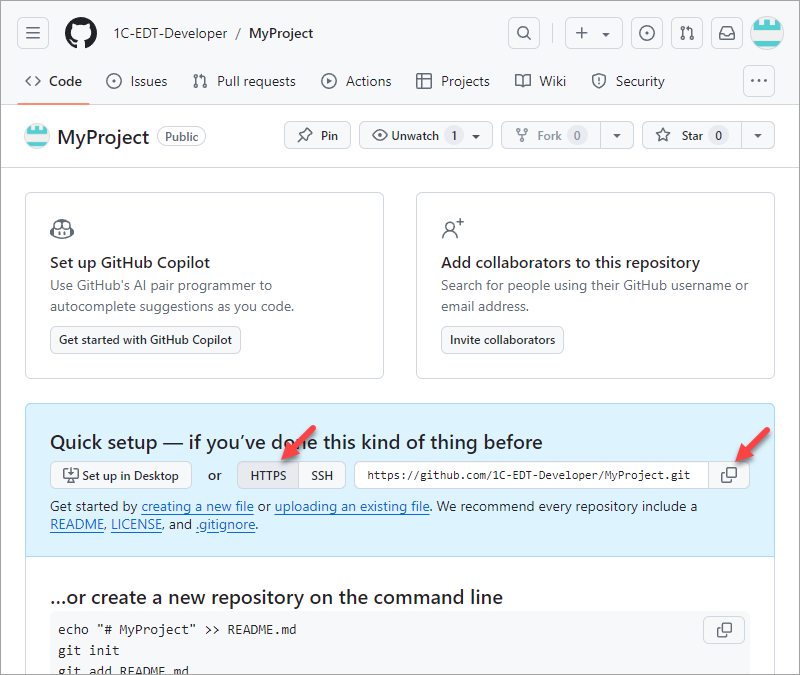Open the notifications inbox icon

(x=727, y=33)
